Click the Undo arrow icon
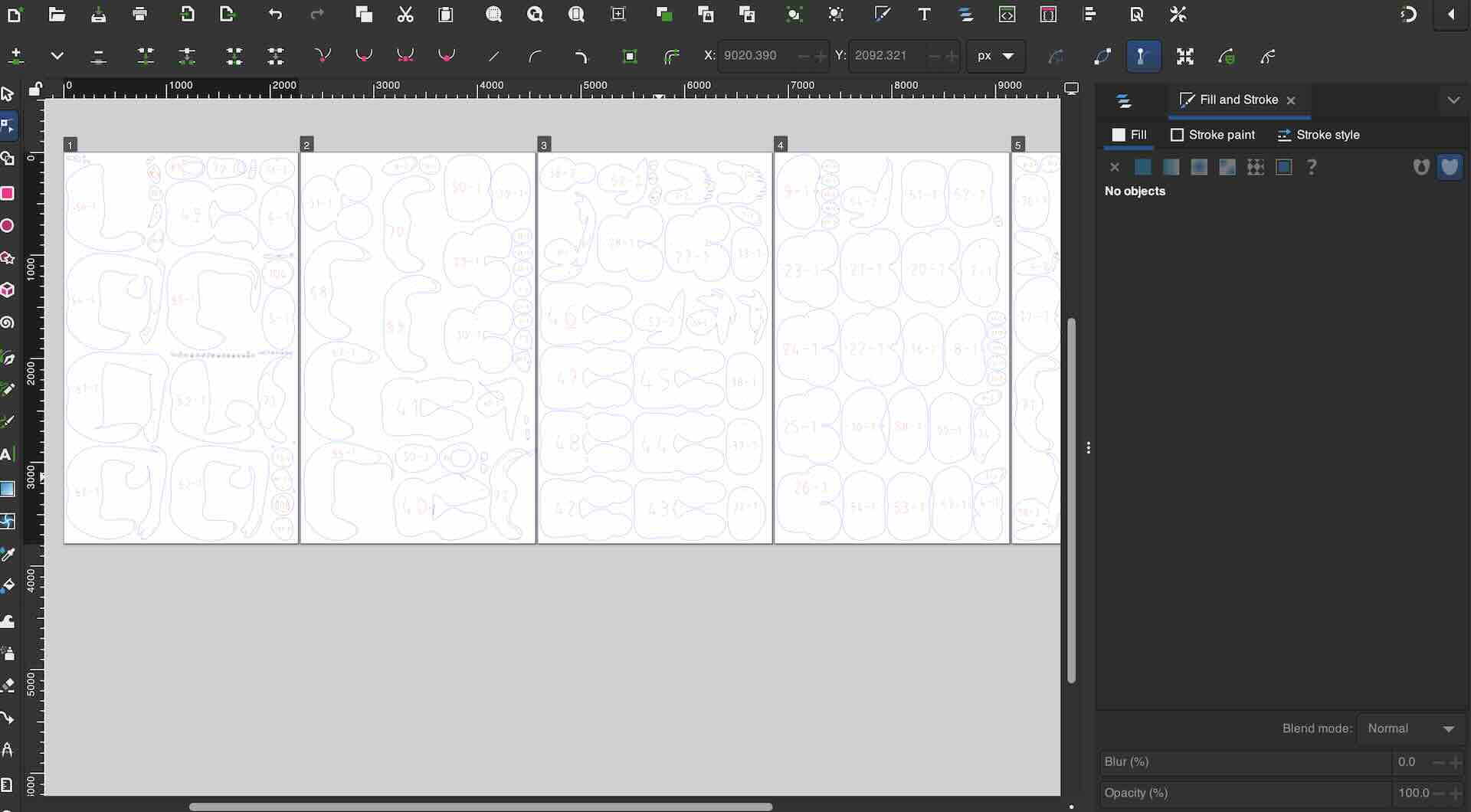The height and width of the screenshot is (812, 1471). (x=275, y=15)
